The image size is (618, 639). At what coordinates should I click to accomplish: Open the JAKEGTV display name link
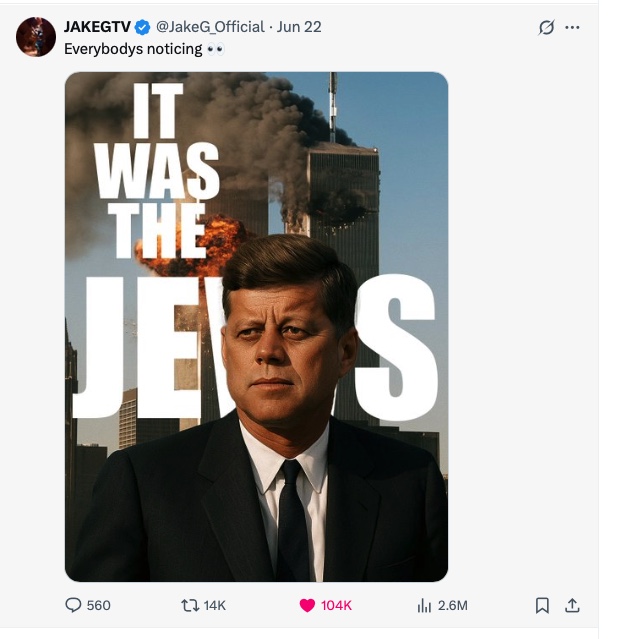pyautogui.click(x=97, y=27)
